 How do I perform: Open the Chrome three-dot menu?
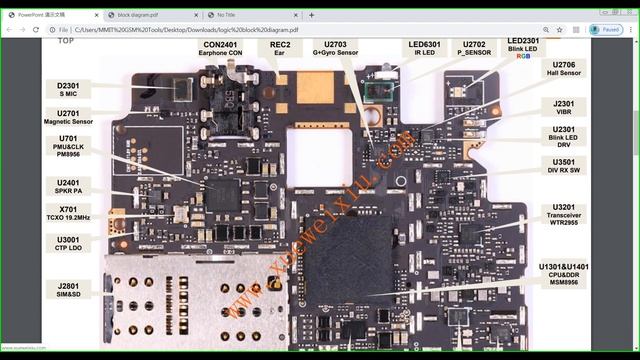pyautogui.click(x=631, y=30)
